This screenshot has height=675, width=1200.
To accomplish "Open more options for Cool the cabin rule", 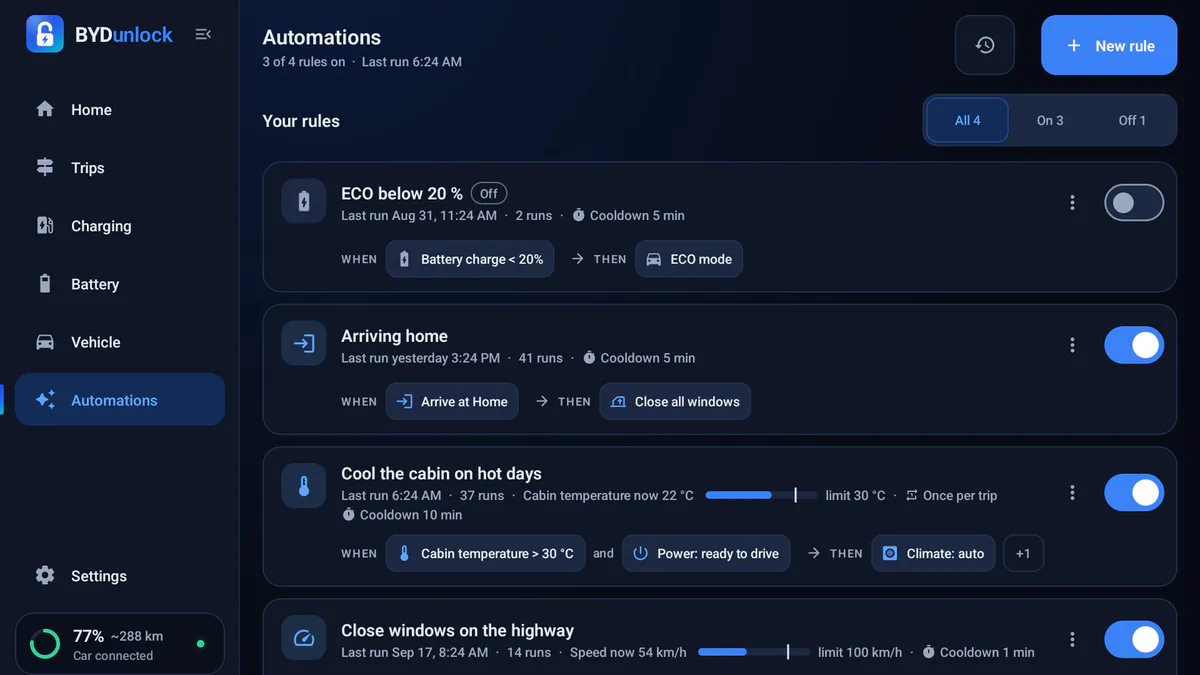I will pos(1072,492).
